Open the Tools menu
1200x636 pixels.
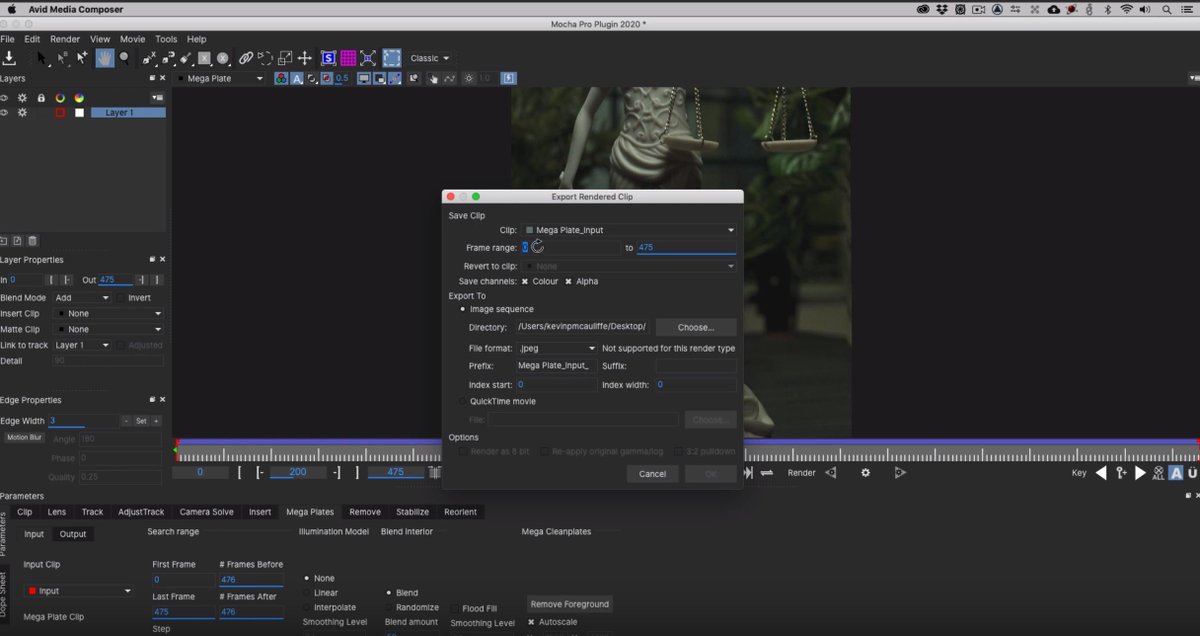pyautogui.click(x=166, y=39)
